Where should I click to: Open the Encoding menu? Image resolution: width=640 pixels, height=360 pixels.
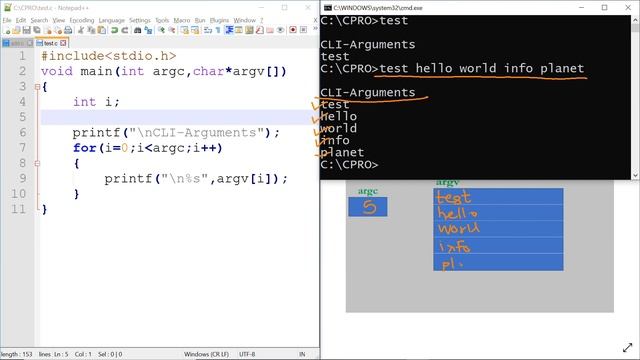click(82, 20)
